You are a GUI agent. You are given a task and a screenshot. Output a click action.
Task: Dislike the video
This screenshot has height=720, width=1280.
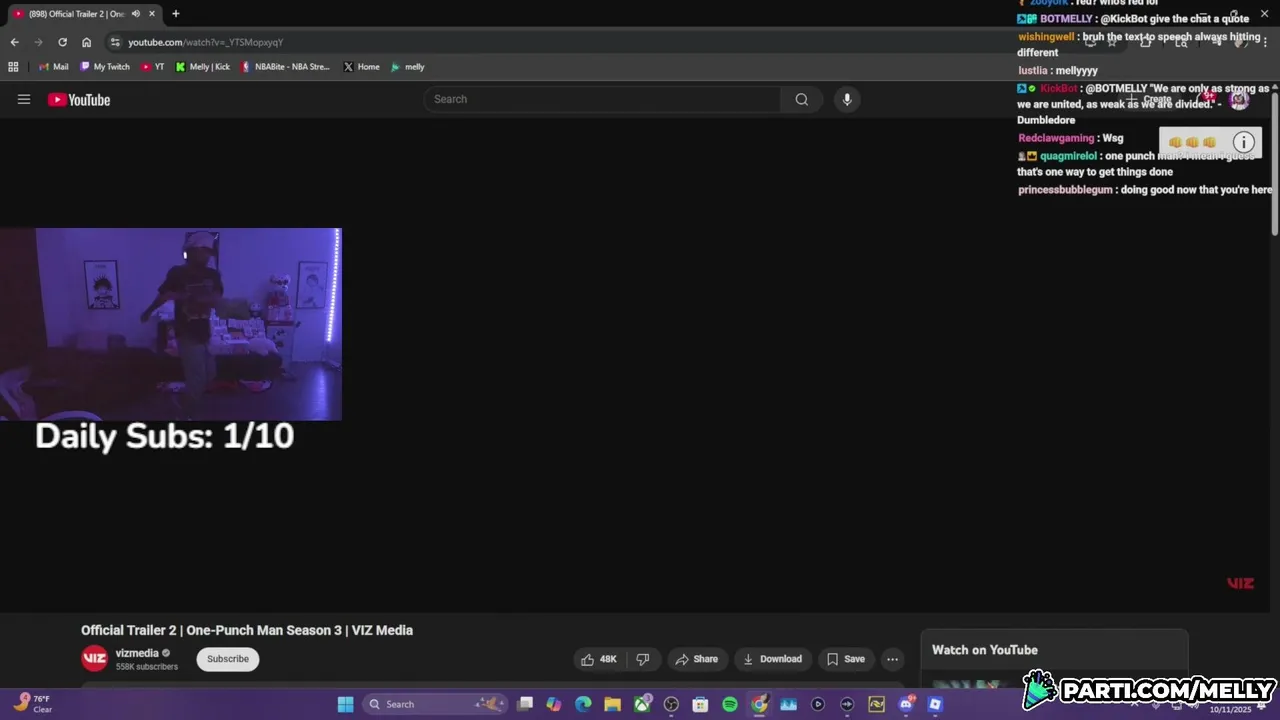[x=643, y=659]
